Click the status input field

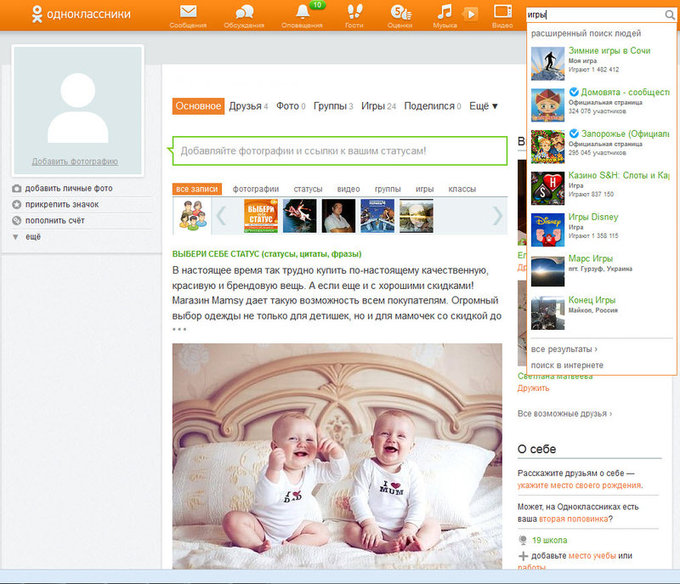pyautogui.click(x=340, y=151)
